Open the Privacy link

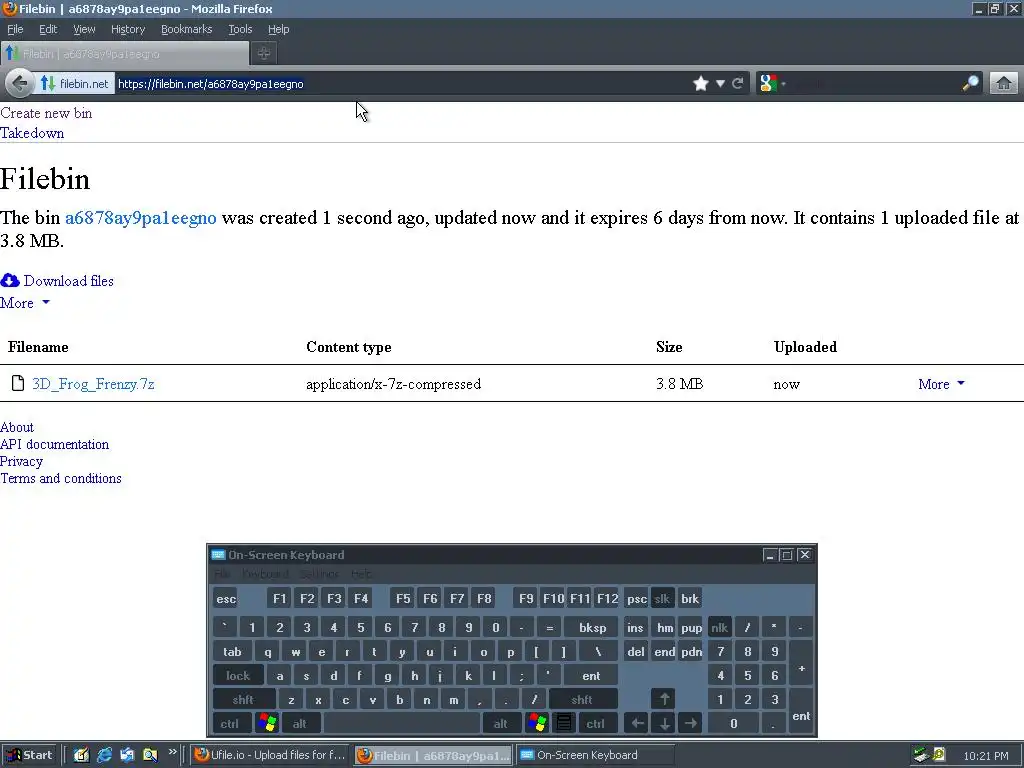pos(22,461)
